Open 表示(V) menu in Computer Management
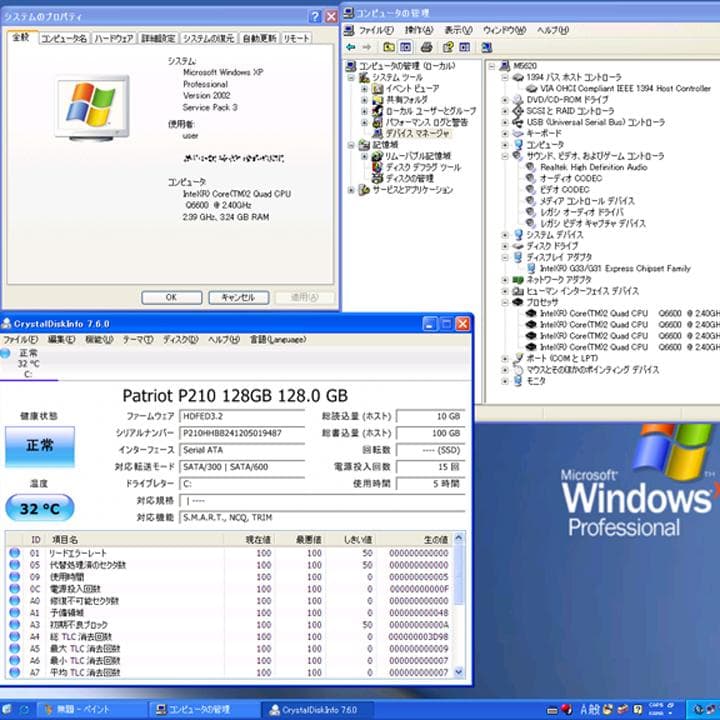720x720 pixels. 458,30
